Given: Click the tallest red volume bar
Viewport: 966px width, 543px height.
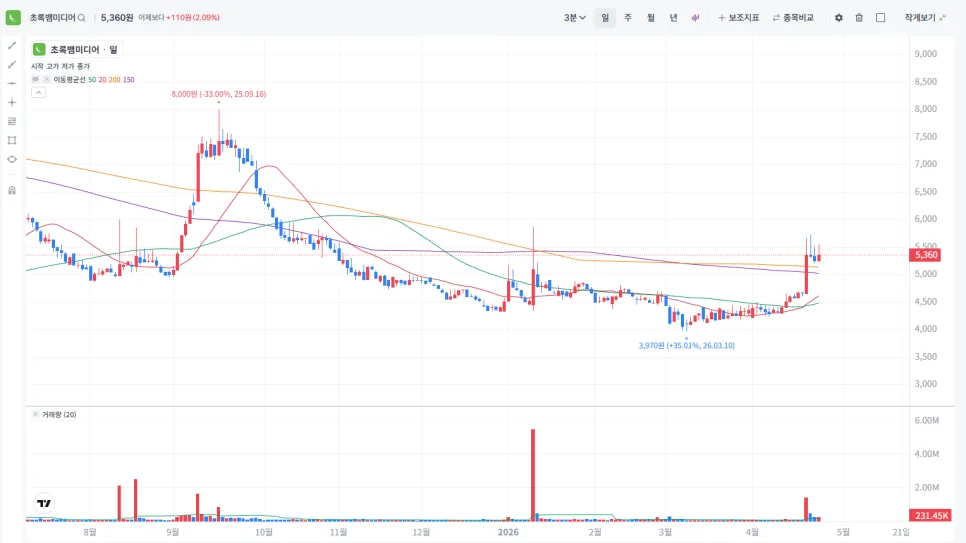Looking at the screenshot, I should (533, 475).
